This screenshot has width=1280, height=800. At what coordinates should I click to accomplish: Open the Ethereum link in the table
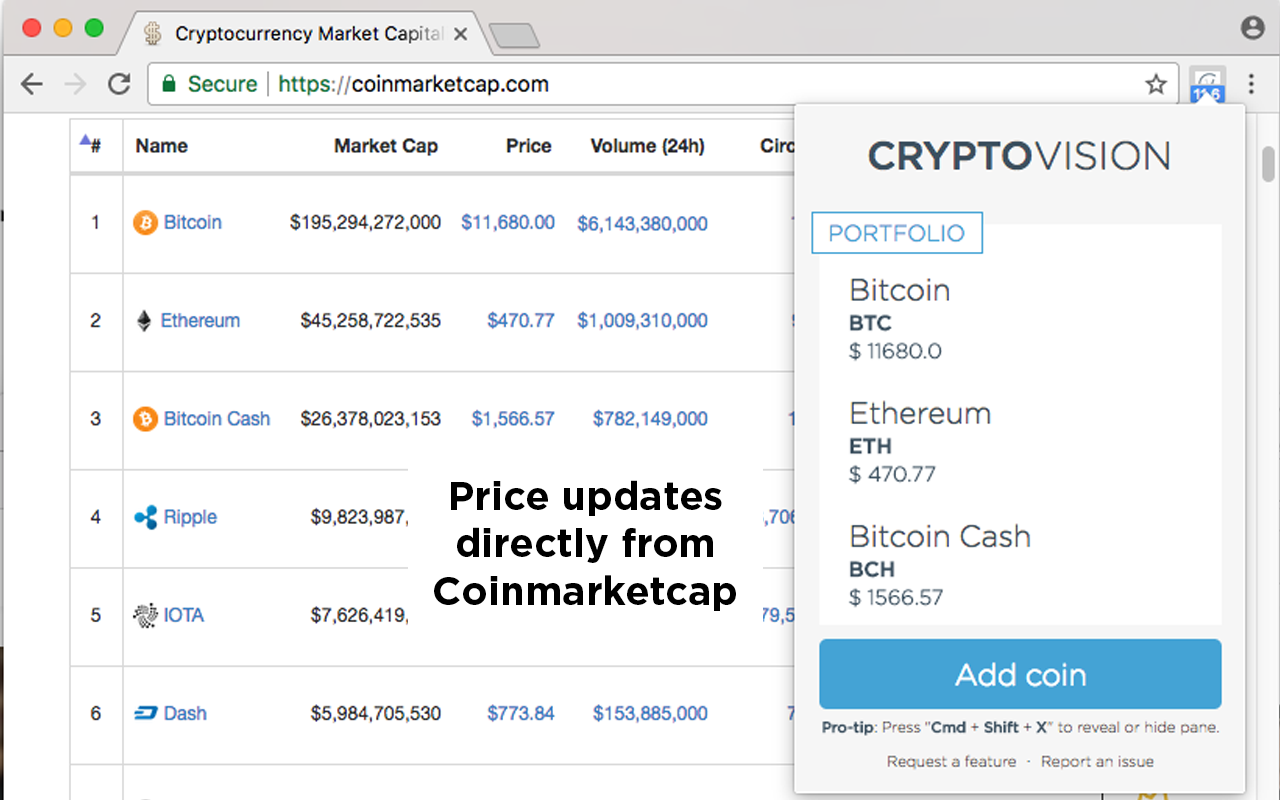[x=200, y=321]
